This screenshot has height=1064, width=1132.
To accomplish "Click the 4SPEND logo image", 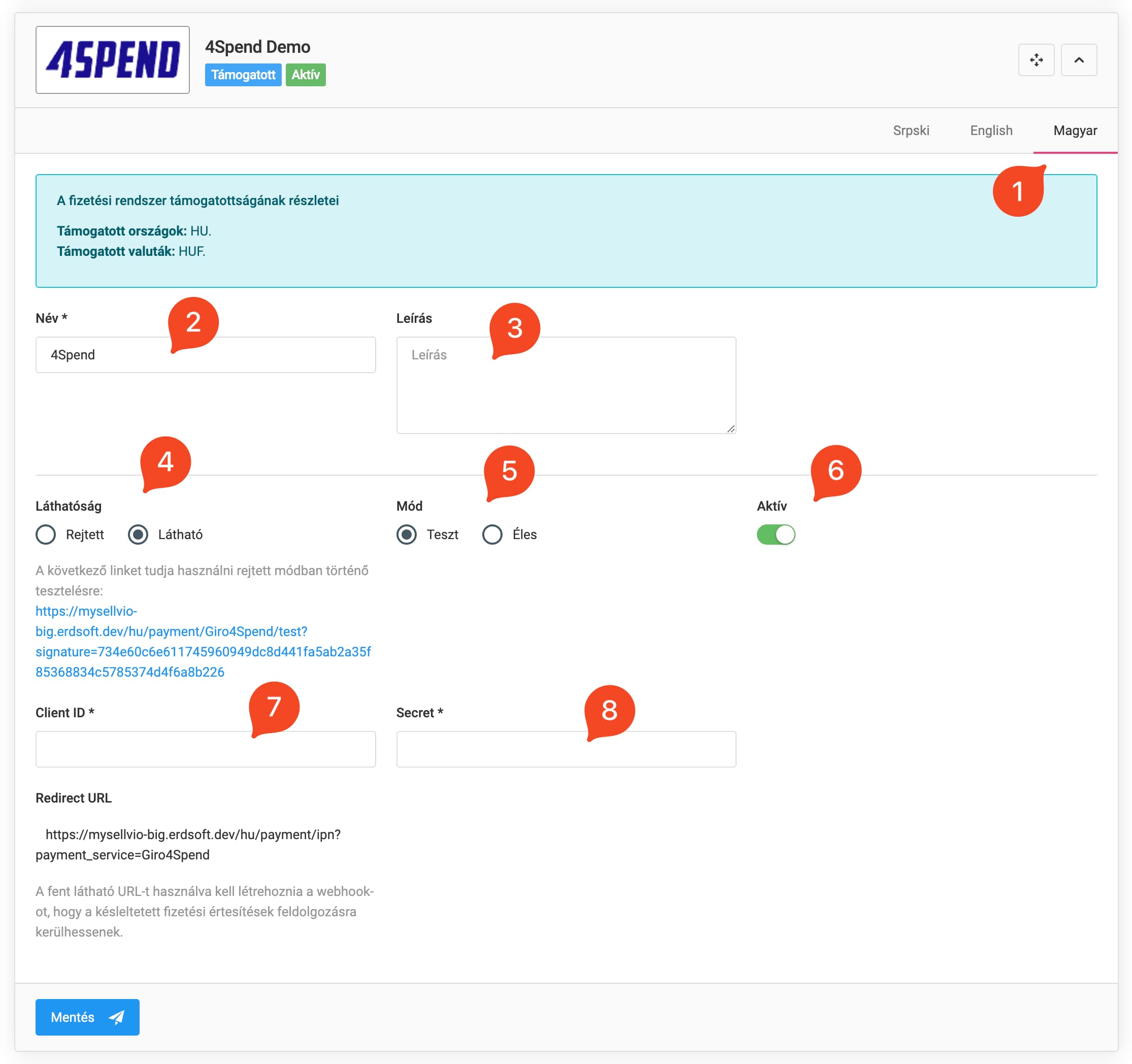I will [x=112, y=60].
